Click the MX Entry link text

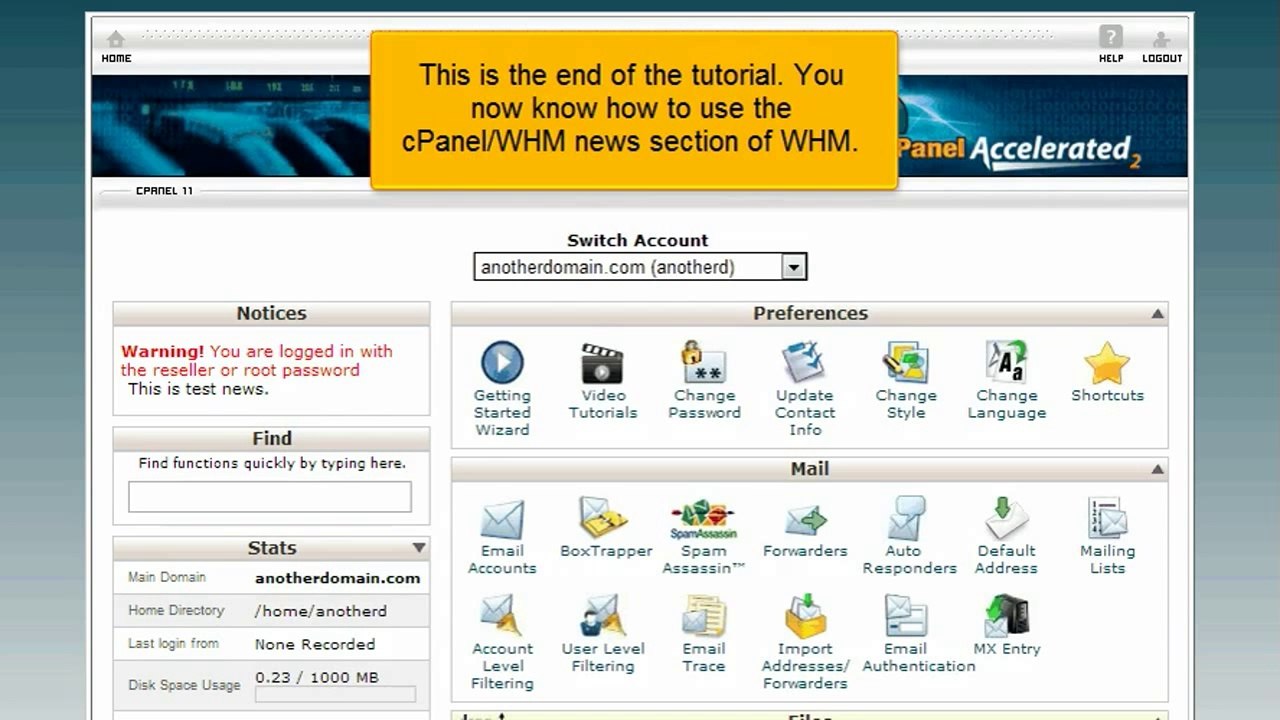[x=1007, y=649]
